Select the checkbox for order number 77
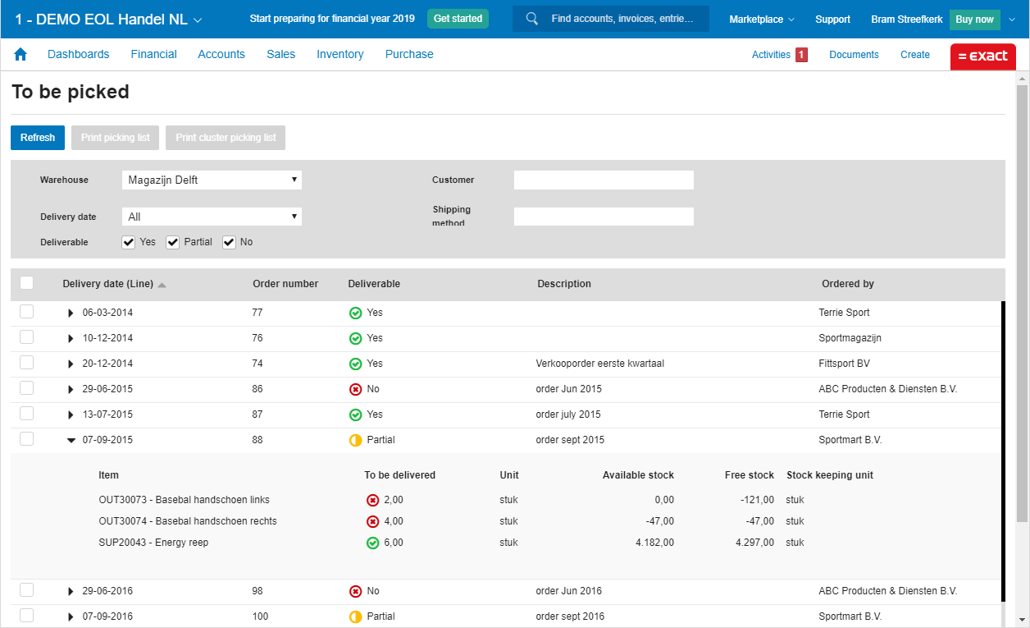Viewport: 1030px width, 628px height. [x=27, y=312]
